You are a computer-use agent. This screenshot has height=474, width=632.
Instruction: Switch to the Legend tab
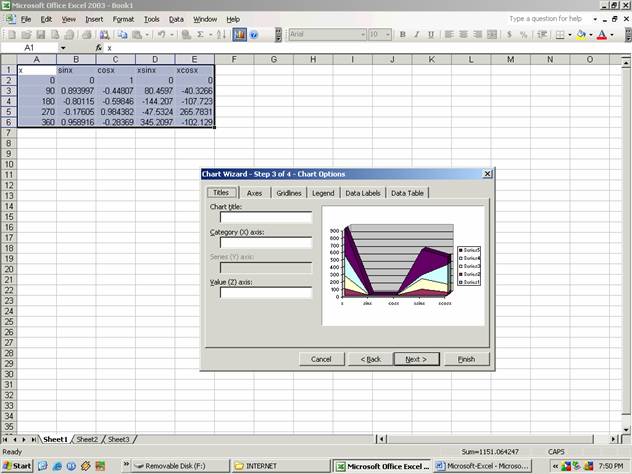click(x=323, y=193)
